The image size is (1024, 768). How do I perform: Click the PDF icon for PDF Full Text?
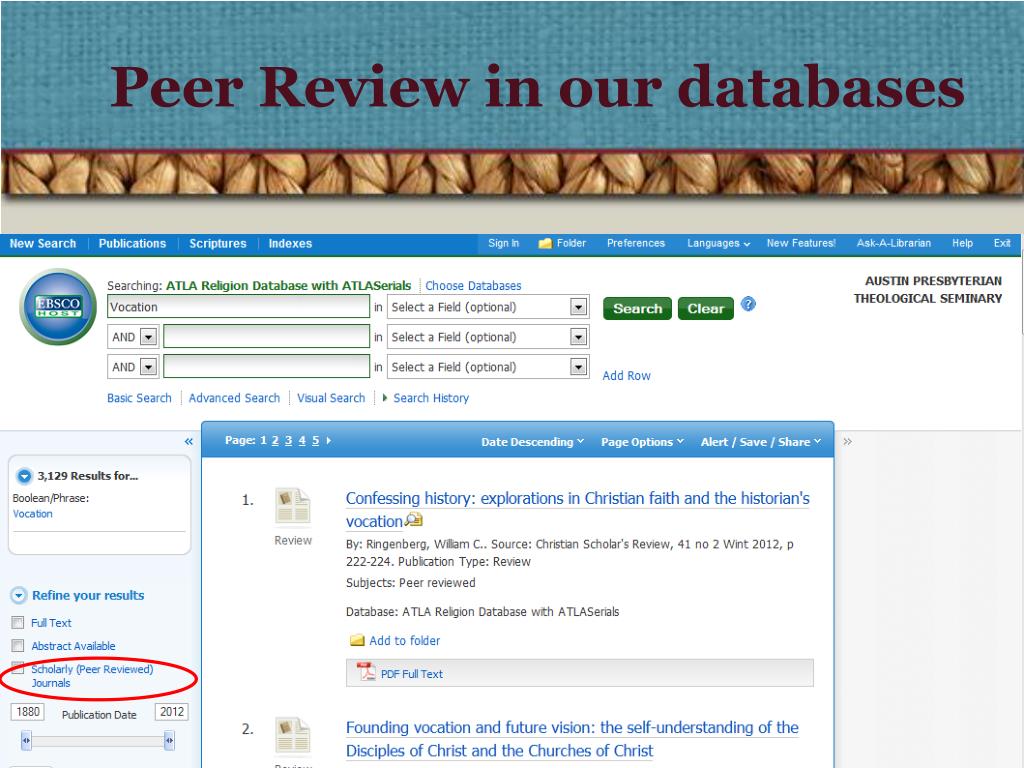pos(366,672)
